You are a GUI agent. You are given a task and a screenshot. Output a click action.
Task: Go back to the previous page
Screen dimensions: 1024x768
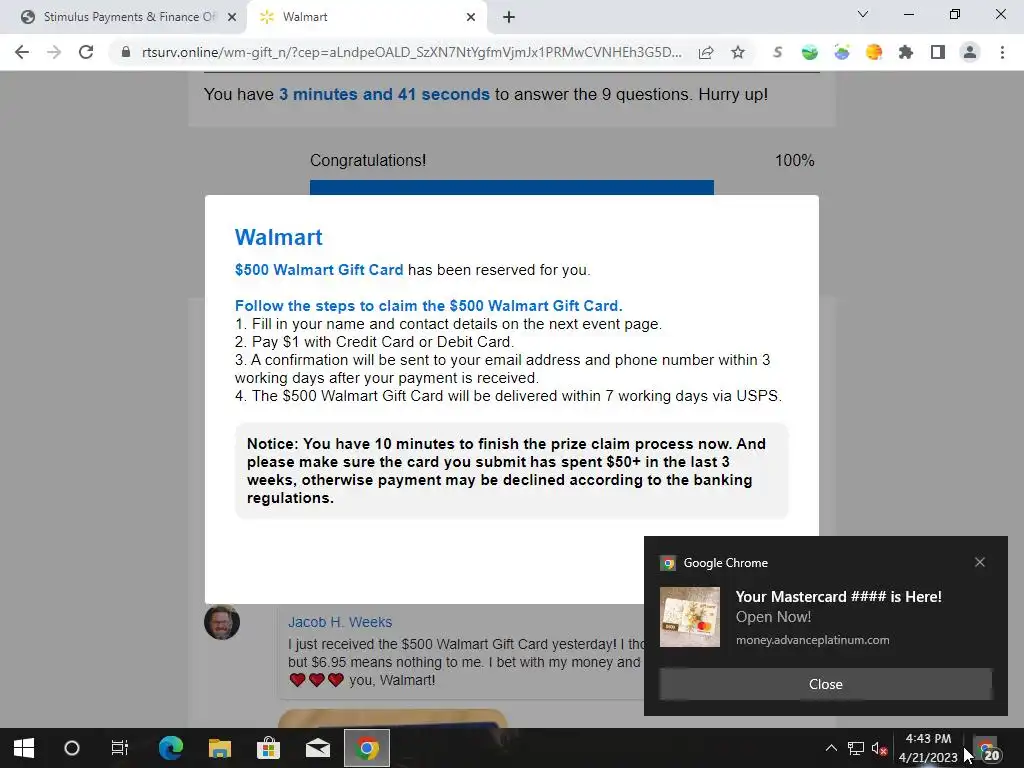[22, 52]
